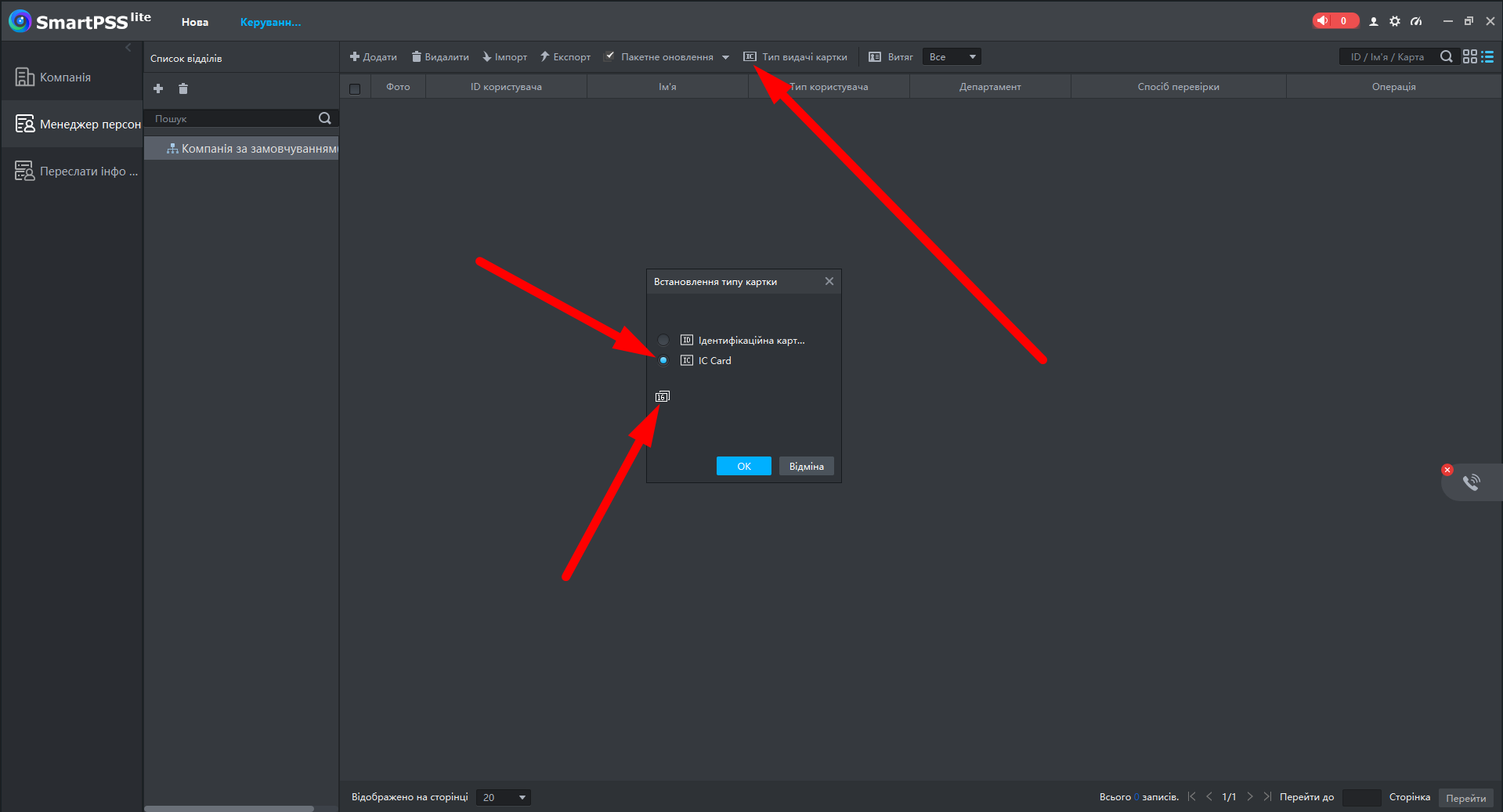Viewport: 1503px width, 812px height.
Task: Switch to list view
Action: point(1487,56)
